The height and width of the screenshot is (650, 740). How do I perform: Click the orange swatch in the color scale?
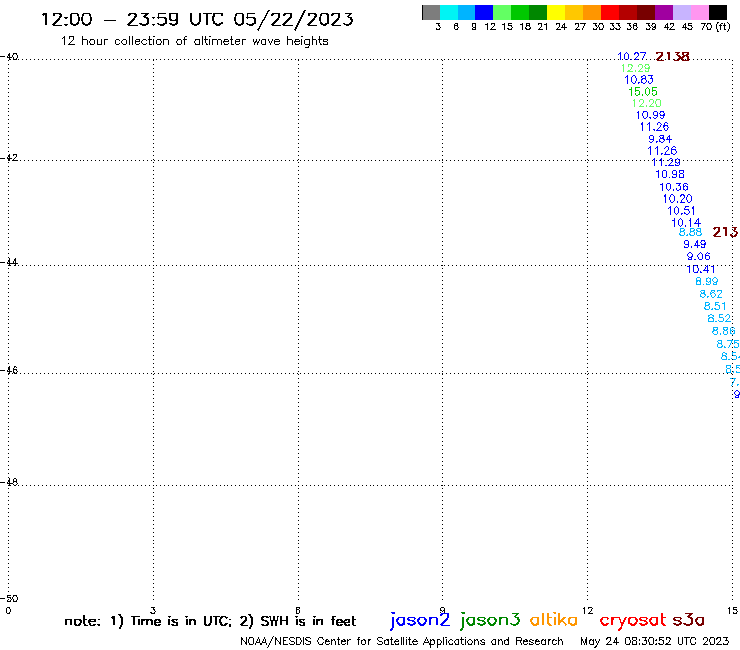[x=592, y=12]
